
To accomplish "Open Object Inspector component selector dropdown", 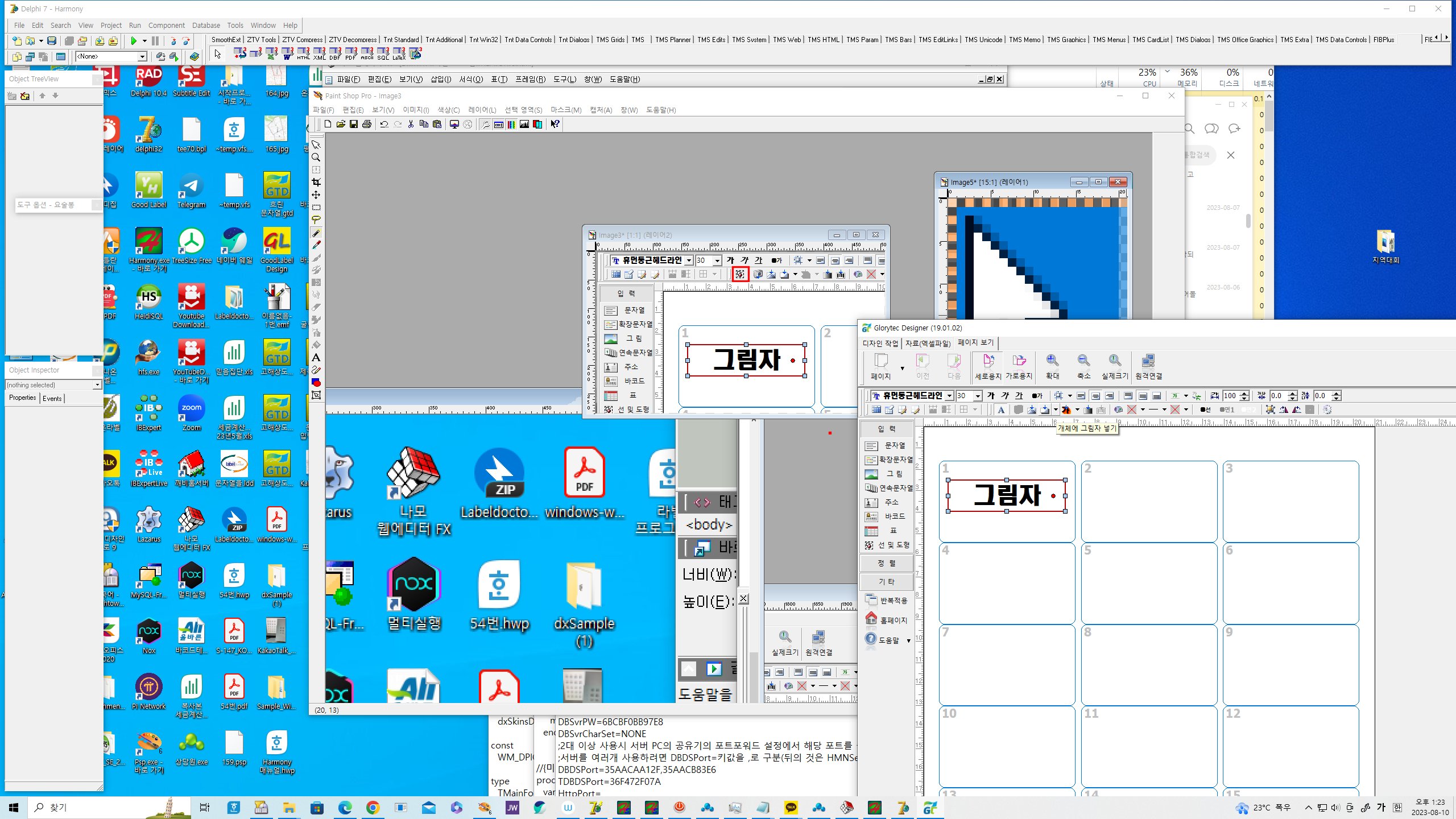I will 97,385.
